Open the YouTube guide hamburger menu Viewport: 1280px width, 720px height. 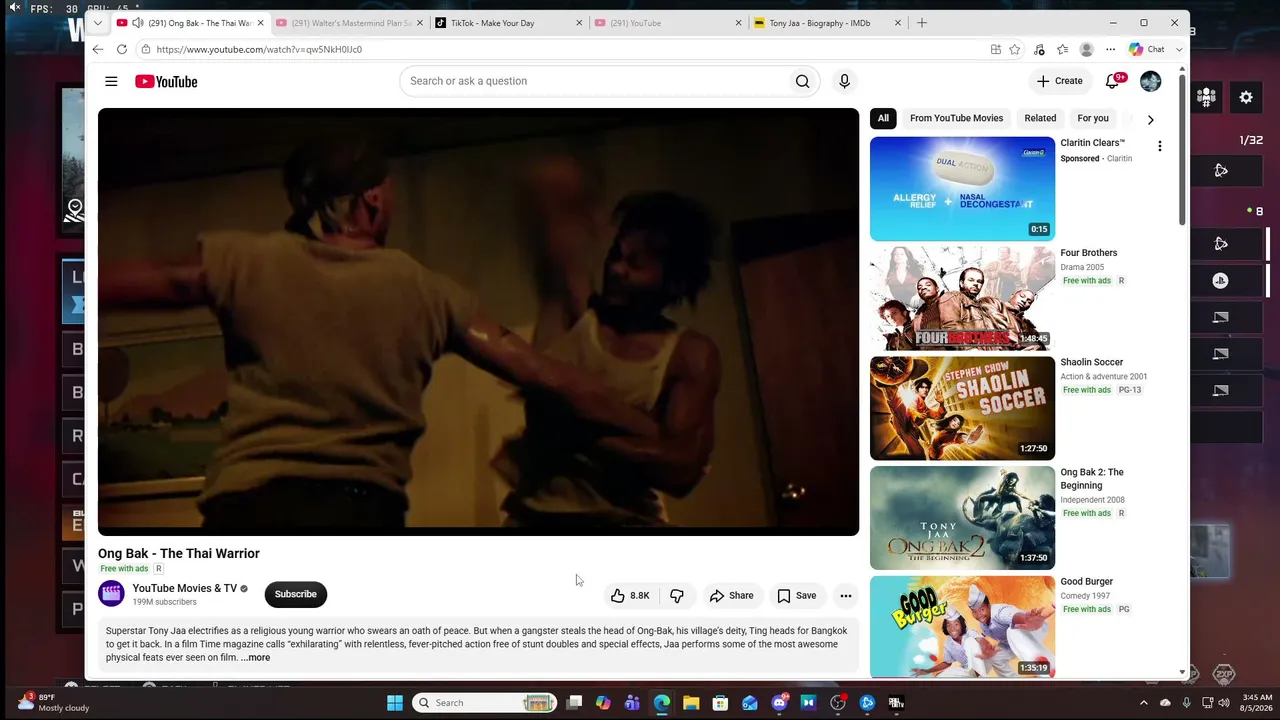point(111,81)
